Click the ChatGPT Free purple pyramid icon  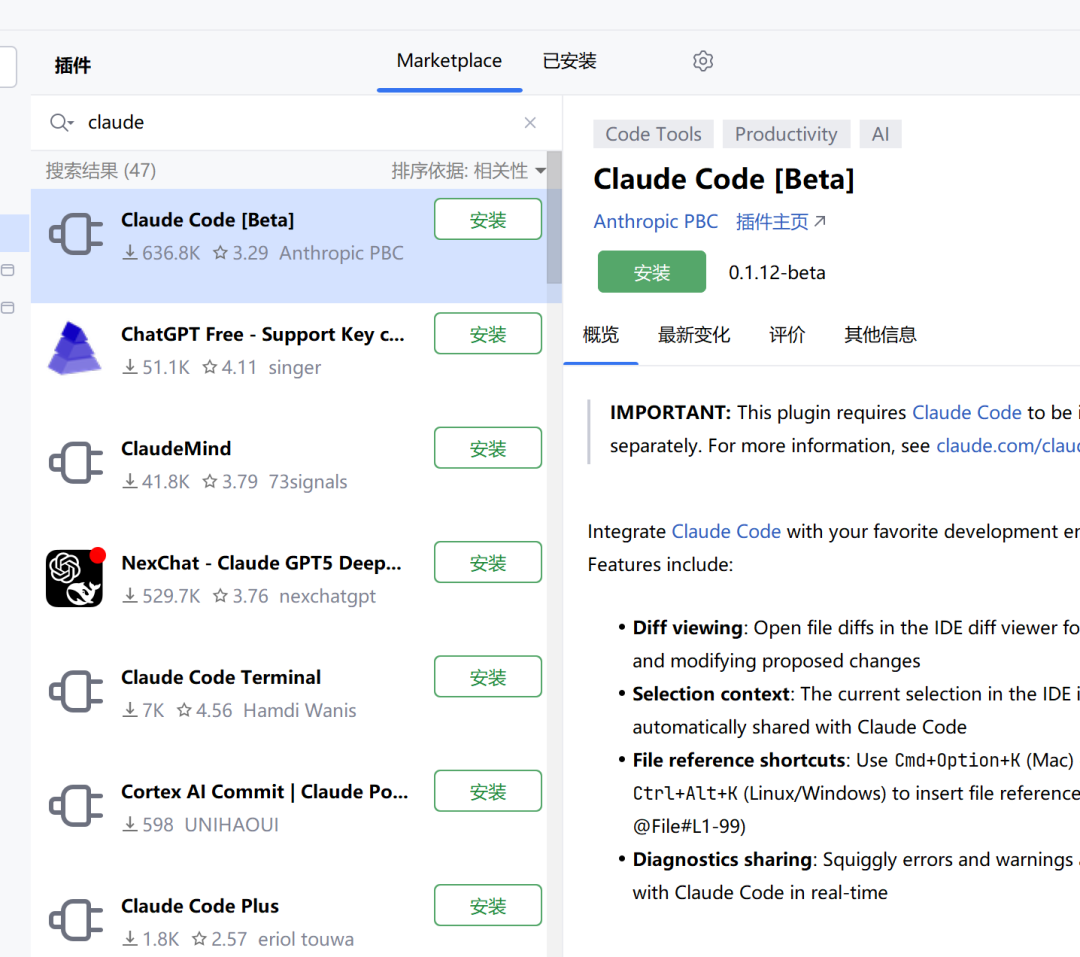pyautogui.click(x=75, y=349)
